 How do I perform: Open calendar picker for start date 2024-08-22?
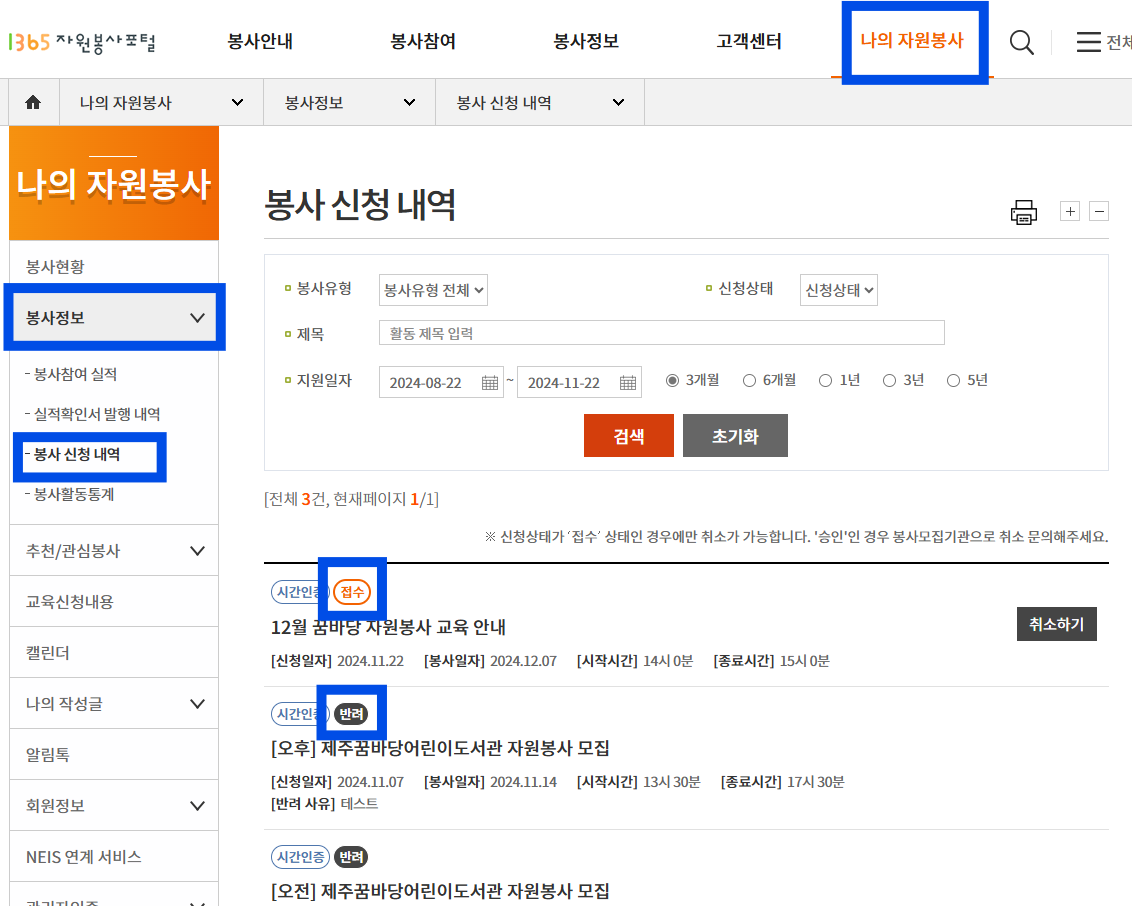tap(489, 383)
